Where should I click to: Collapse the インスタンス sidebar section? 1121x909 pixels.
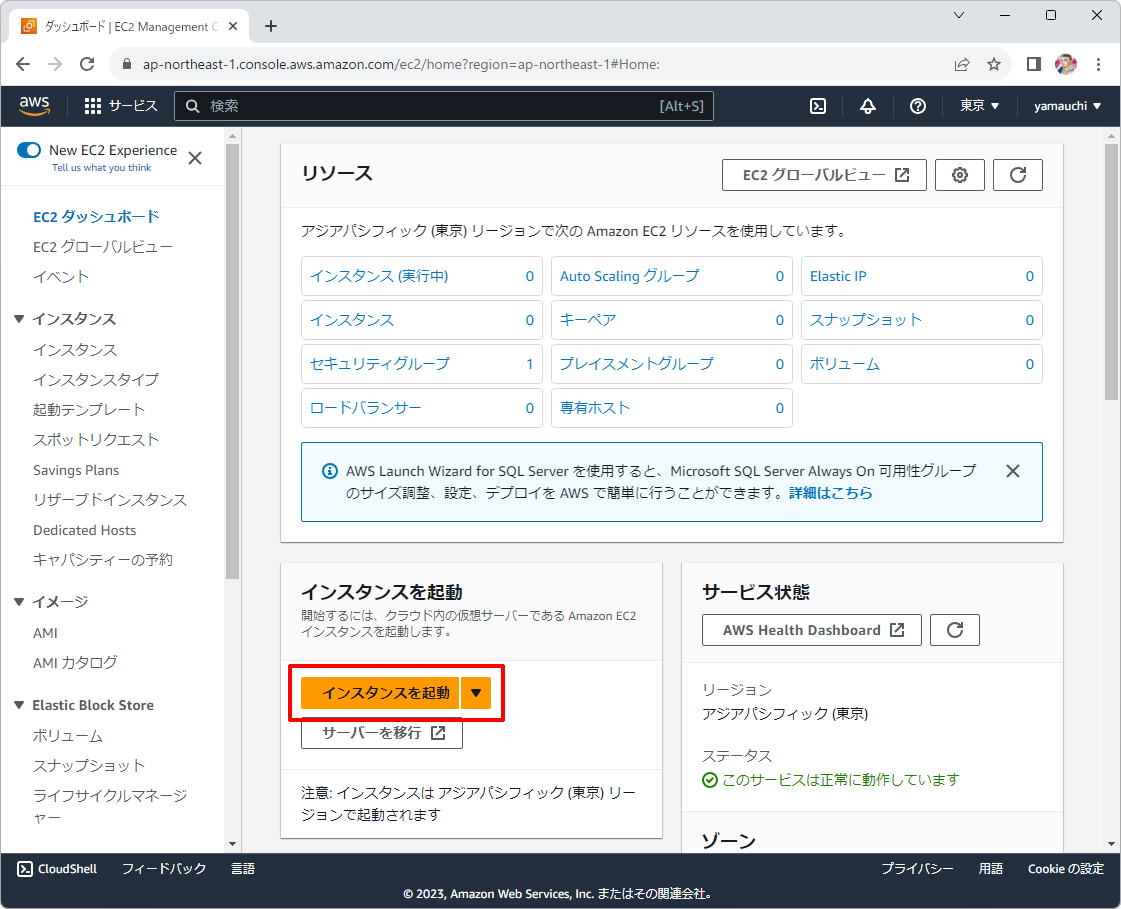click(x=19, y=319)
